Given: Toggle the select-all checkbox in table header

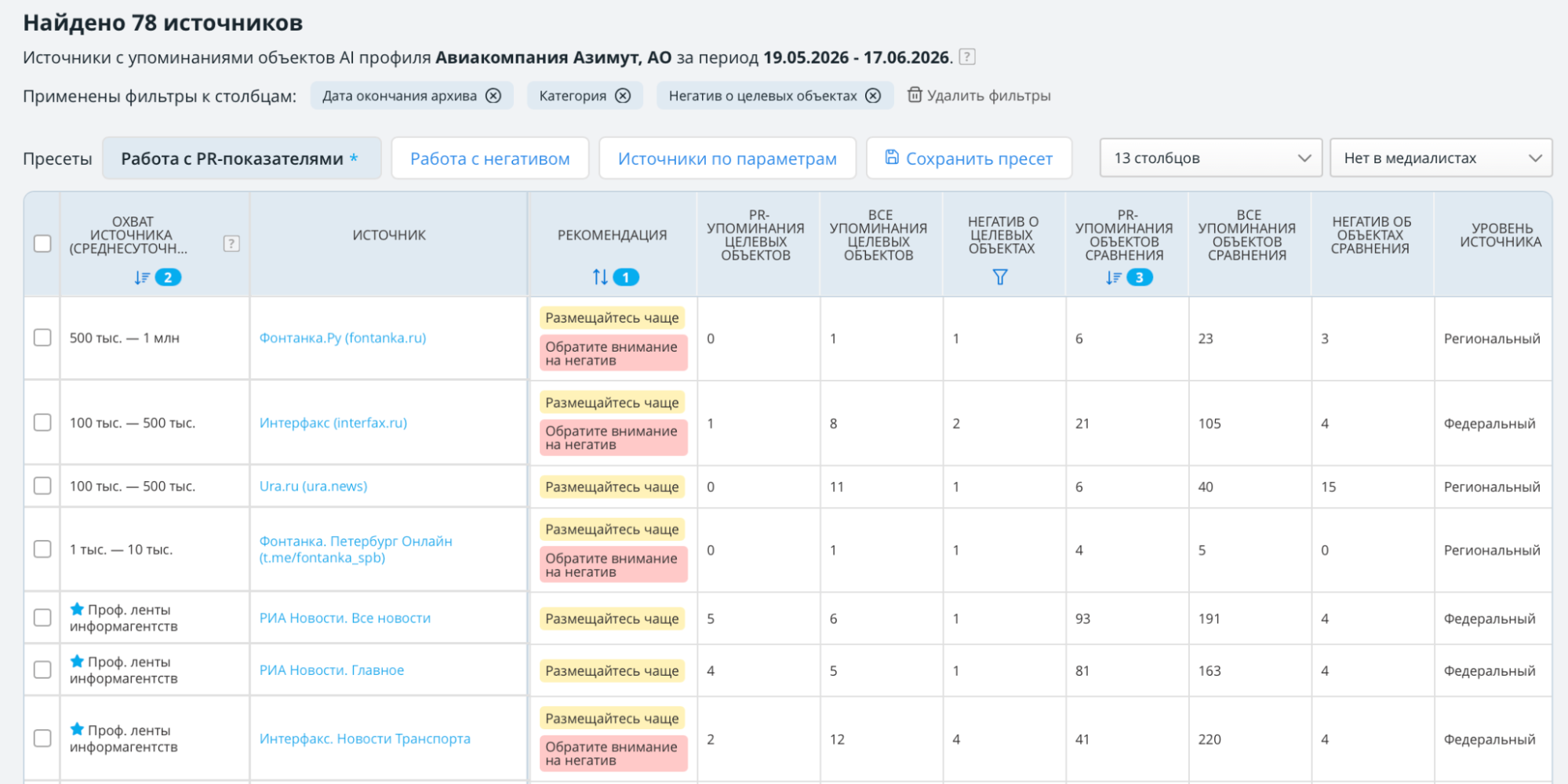Looking at the screenshot, I should tap(43, 243).
